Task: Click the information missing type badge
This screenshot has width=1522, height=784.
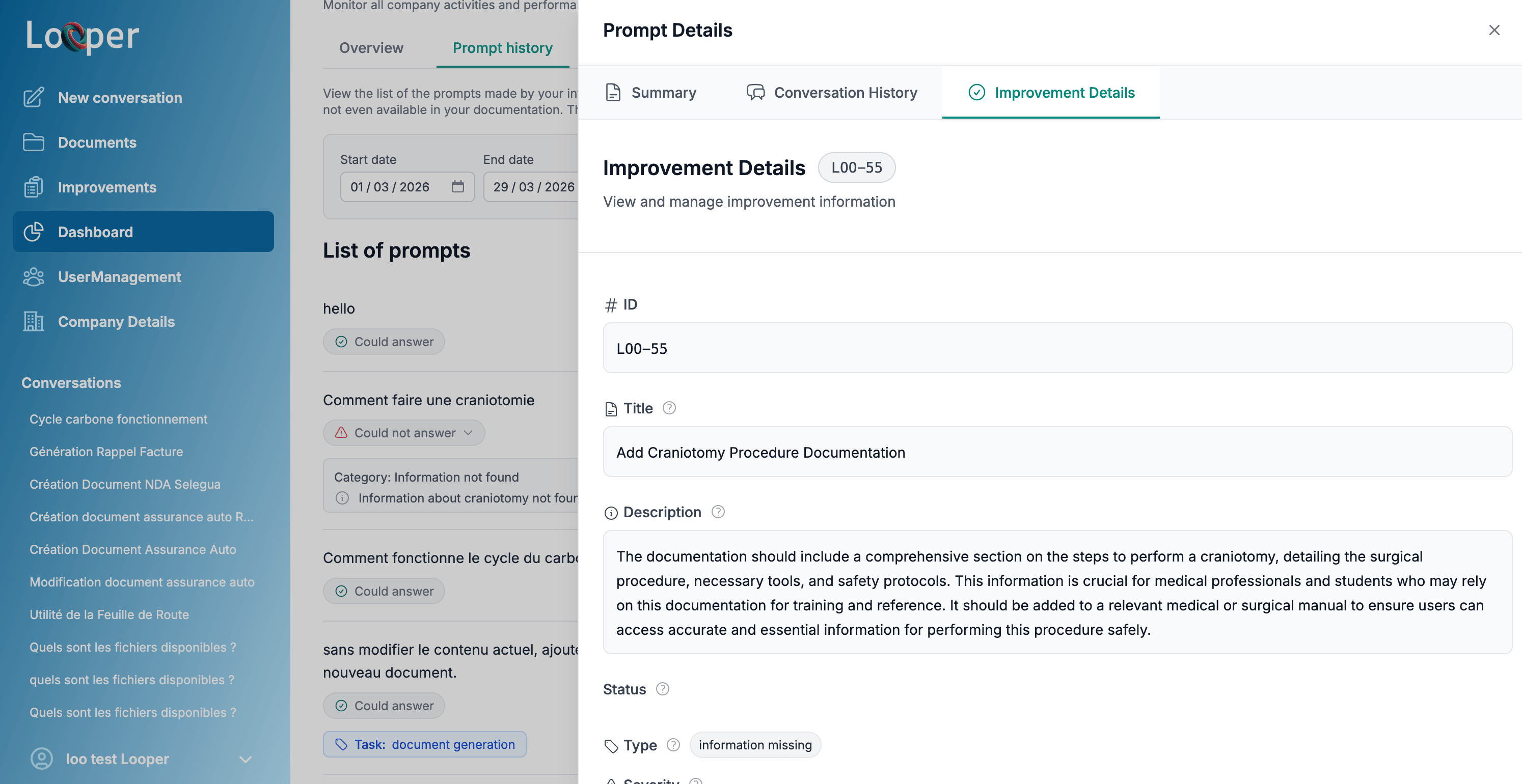Action: coord(755,744)
